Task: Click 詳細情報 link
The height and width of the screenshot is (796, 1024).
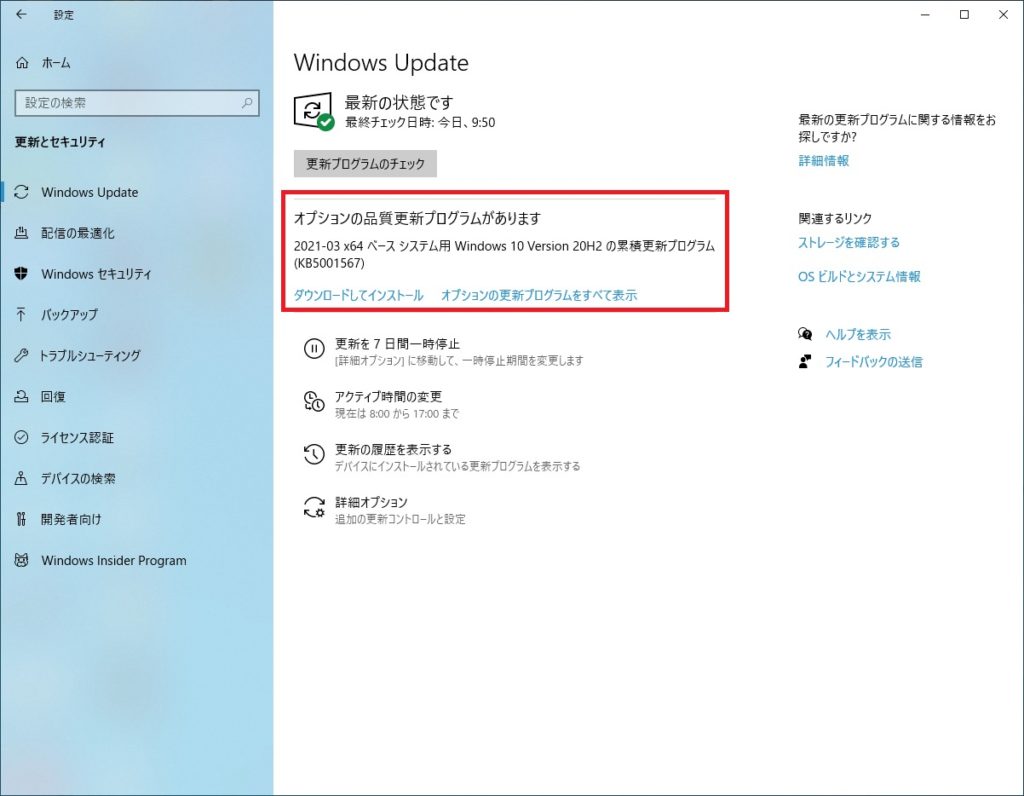Action: click(x=824, y=161)
